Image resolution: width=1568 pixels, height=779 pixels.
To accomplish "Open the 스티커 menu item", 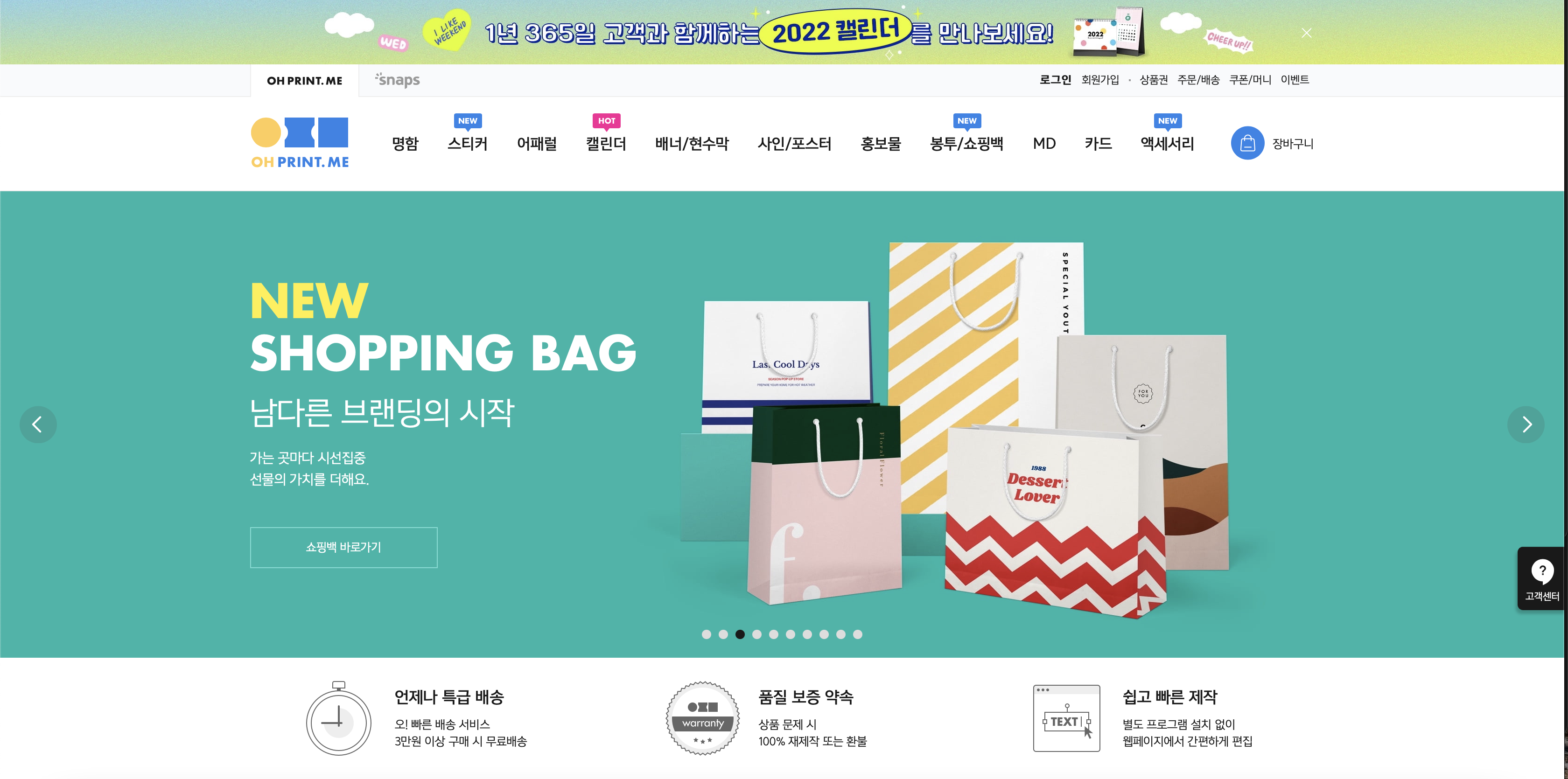I will (x=468, y=144).
